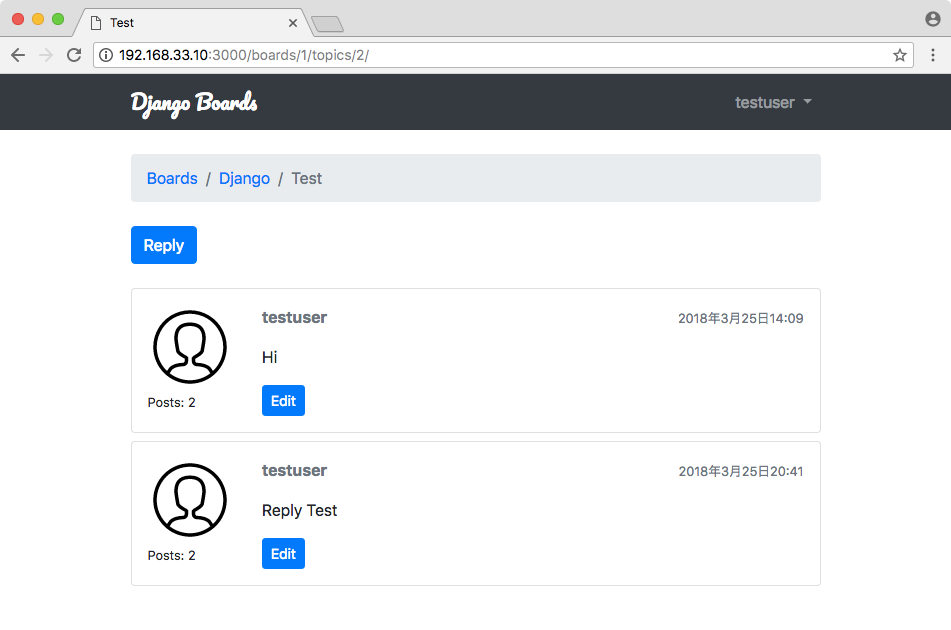Edit the Hi post
Screen dimensions: 951x630
coord(283,400)
